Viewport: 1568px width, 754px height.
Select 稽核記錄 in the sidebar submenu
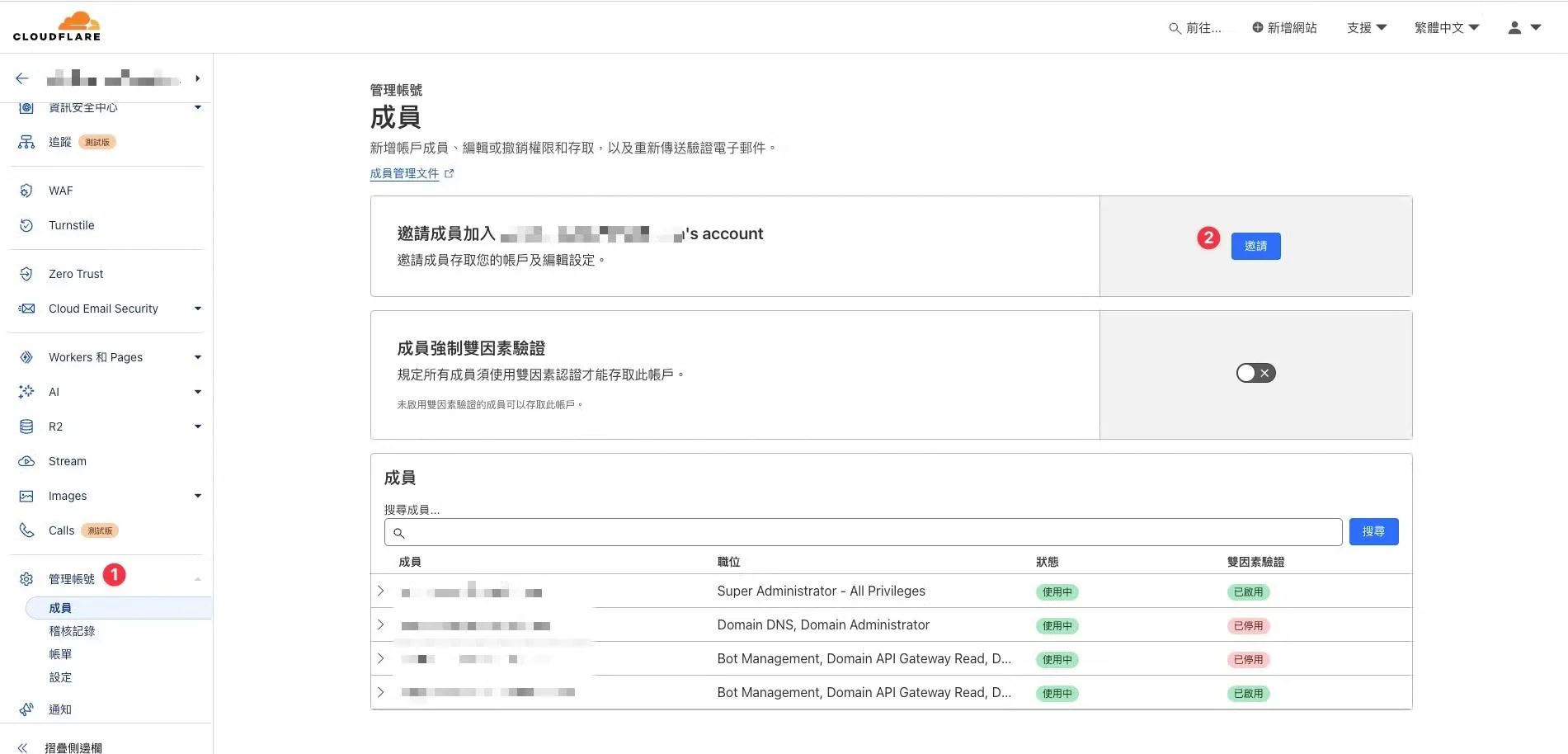72,631
